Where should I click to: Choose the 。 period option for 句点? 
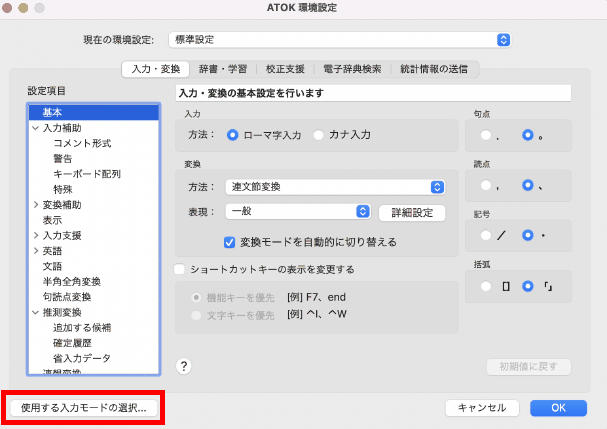click(528, 135)
